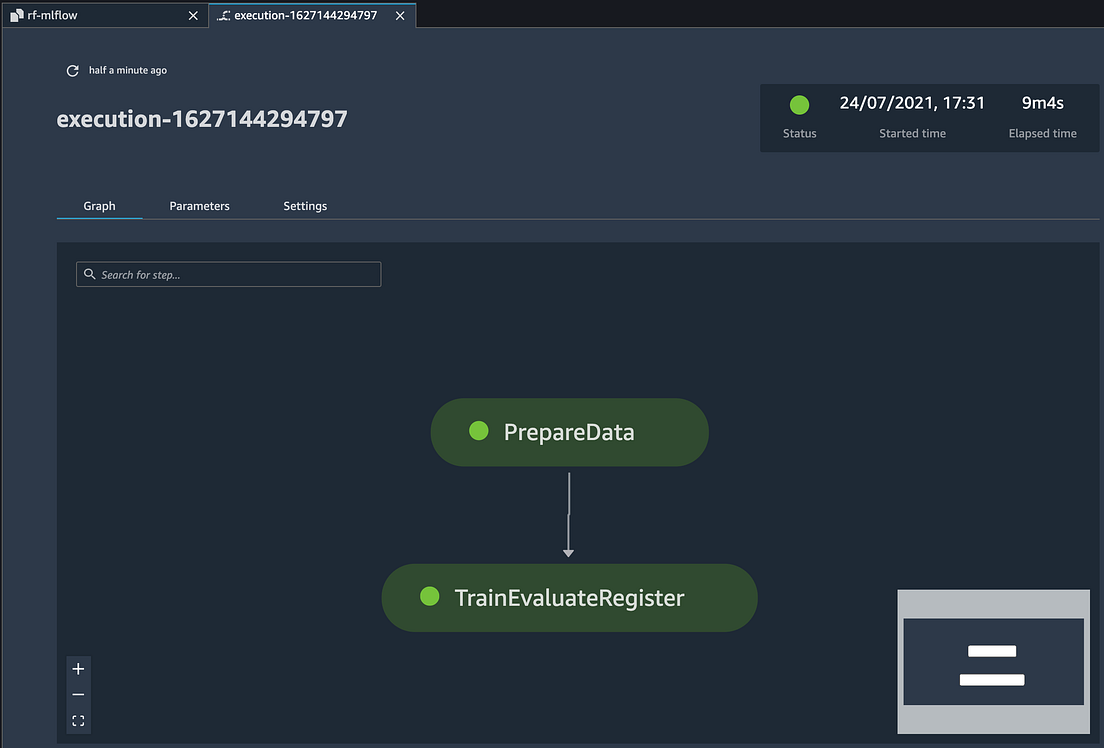The height and width of the screenshot is (748, 1104).
Task: Open the Settings tab
Action: coord(305,206)
